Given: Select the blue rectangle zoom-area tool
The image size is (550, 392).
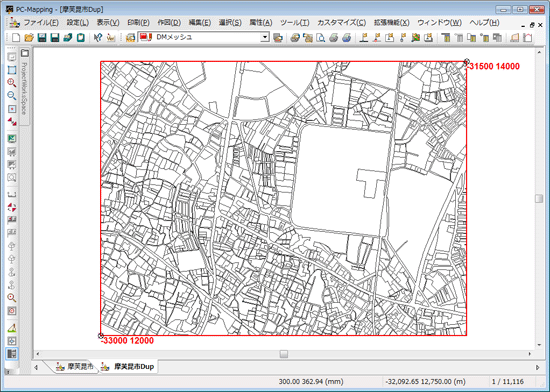Looking at the screenshot, I should click(12, 70).
